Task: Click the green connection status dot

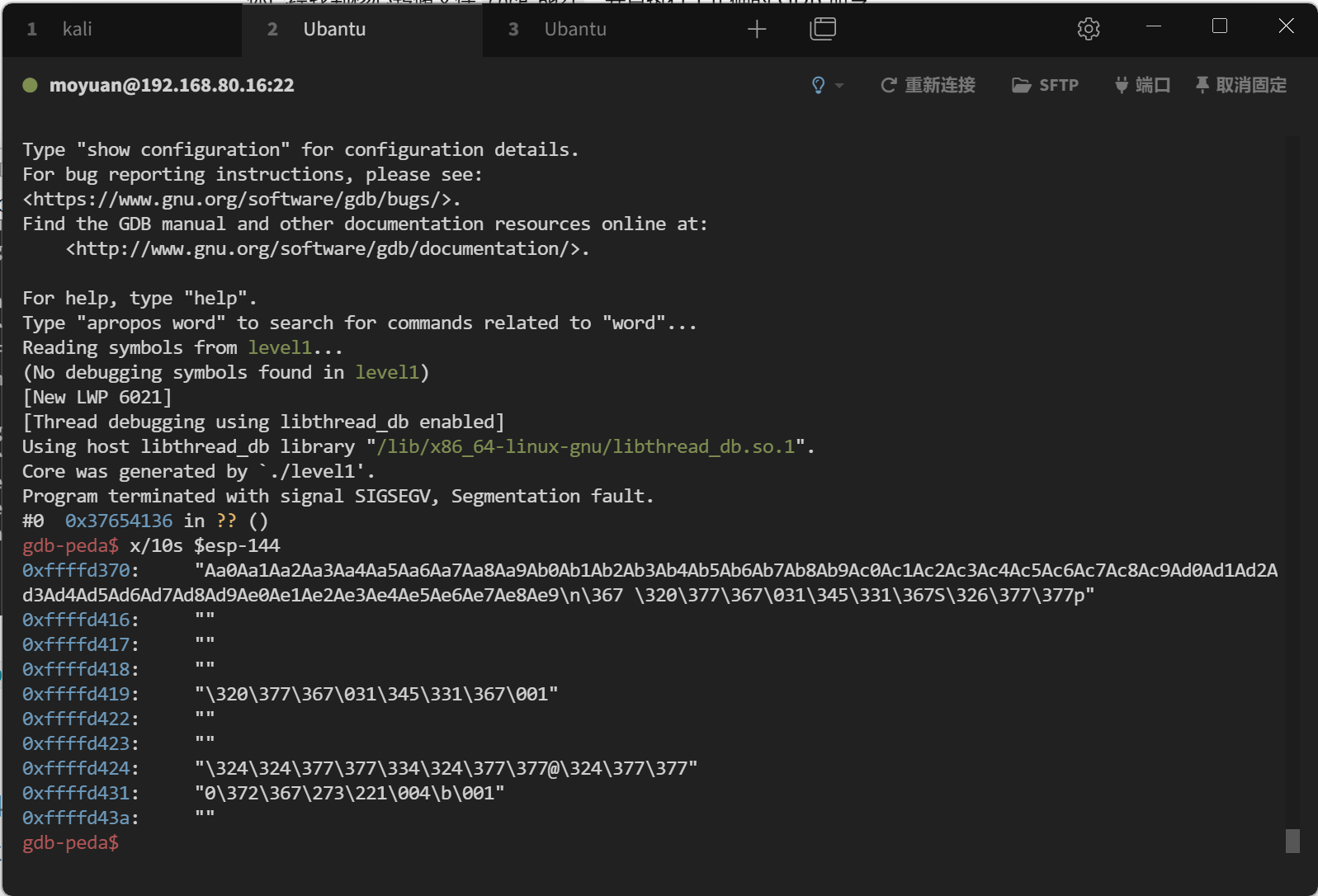Action: point(31,85)
